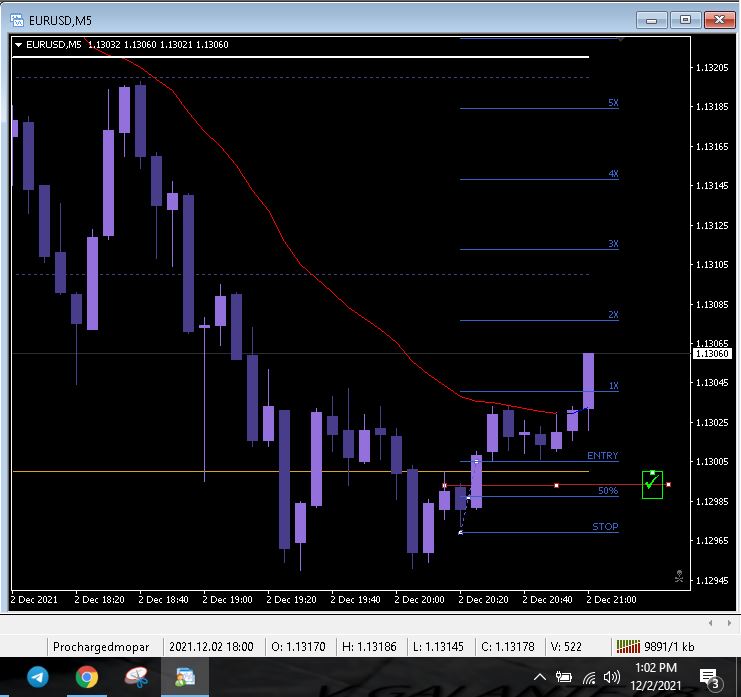Click the tab scroll left arrow
This screenshot has width=741, height=697.
(x=710, y=623)
